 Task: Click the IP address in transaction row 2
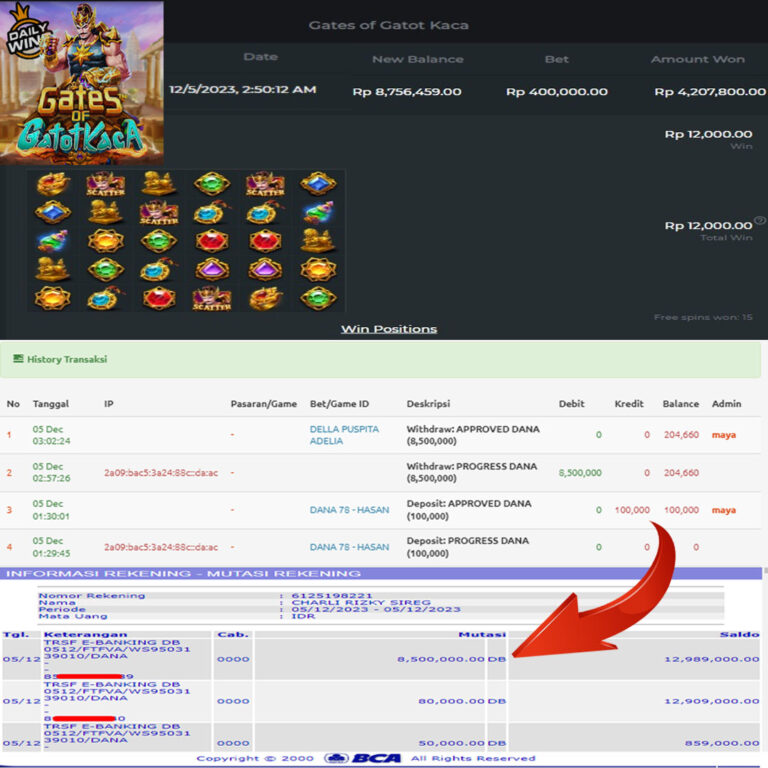[160, 473]
